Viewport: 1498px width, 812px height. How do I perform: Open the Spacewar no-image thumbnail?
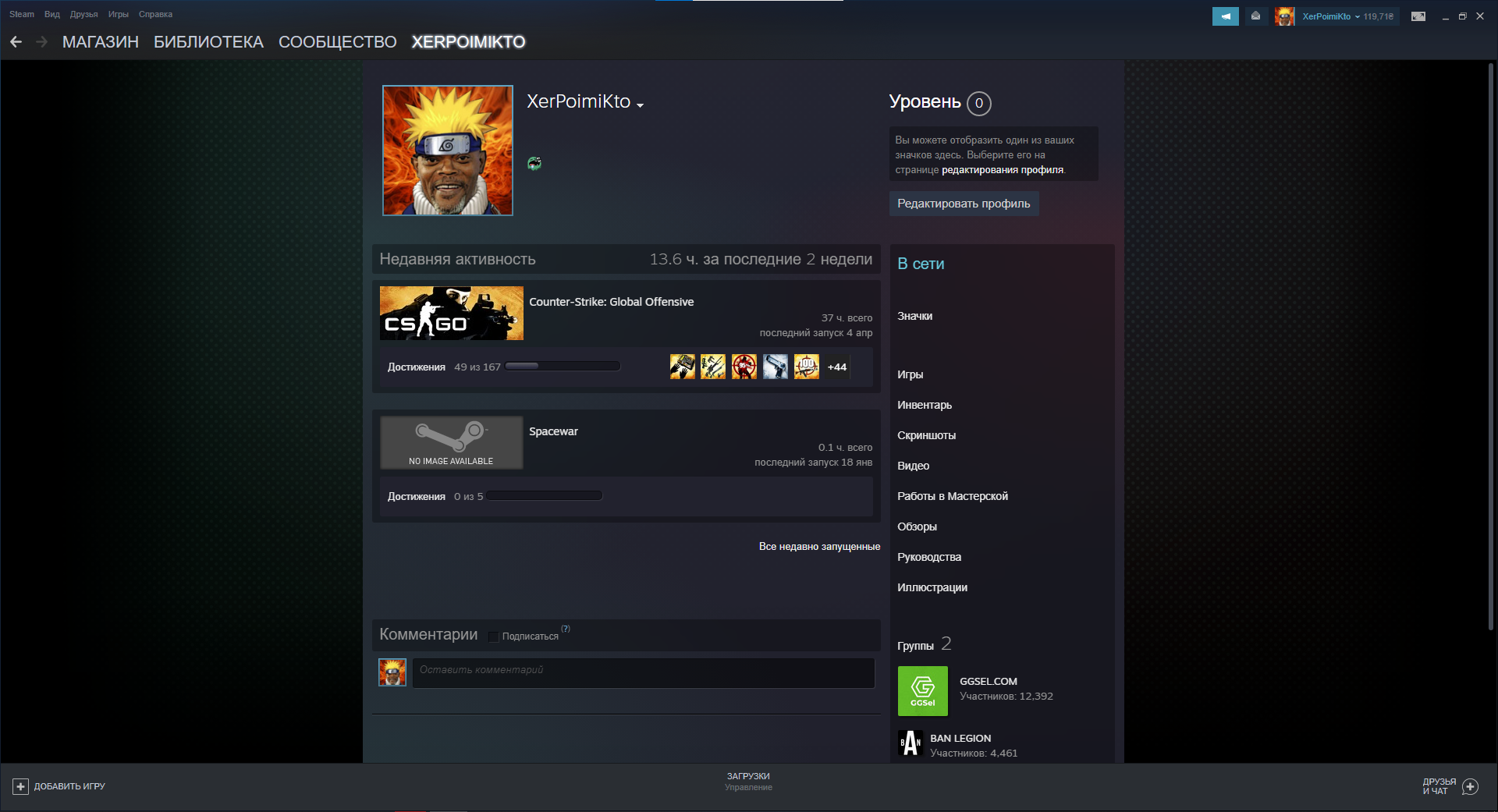pos(452,442)
